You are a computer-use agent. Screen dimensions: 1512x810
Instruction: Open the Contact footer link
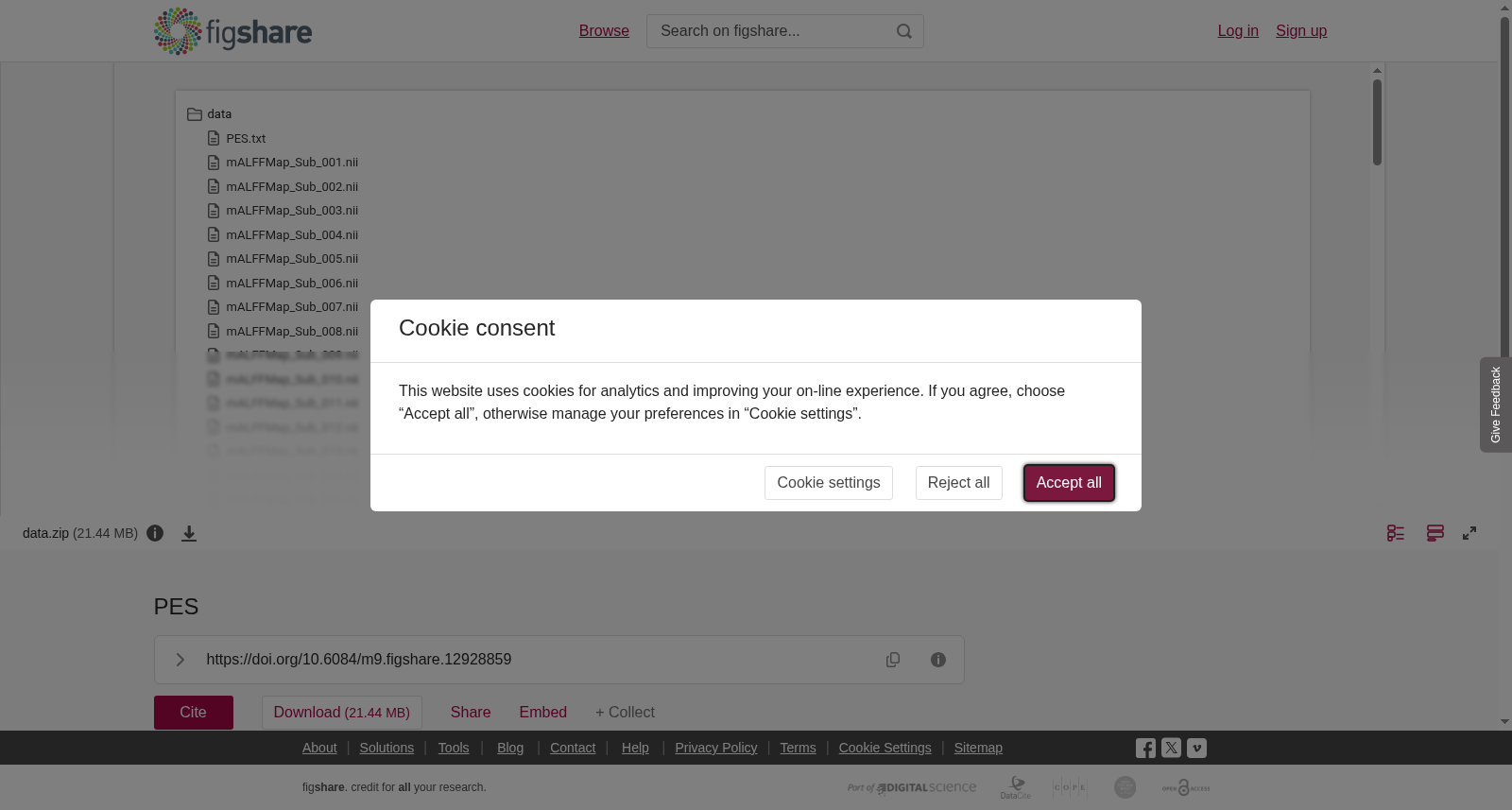pyautogui.click(x=573, y=748)
